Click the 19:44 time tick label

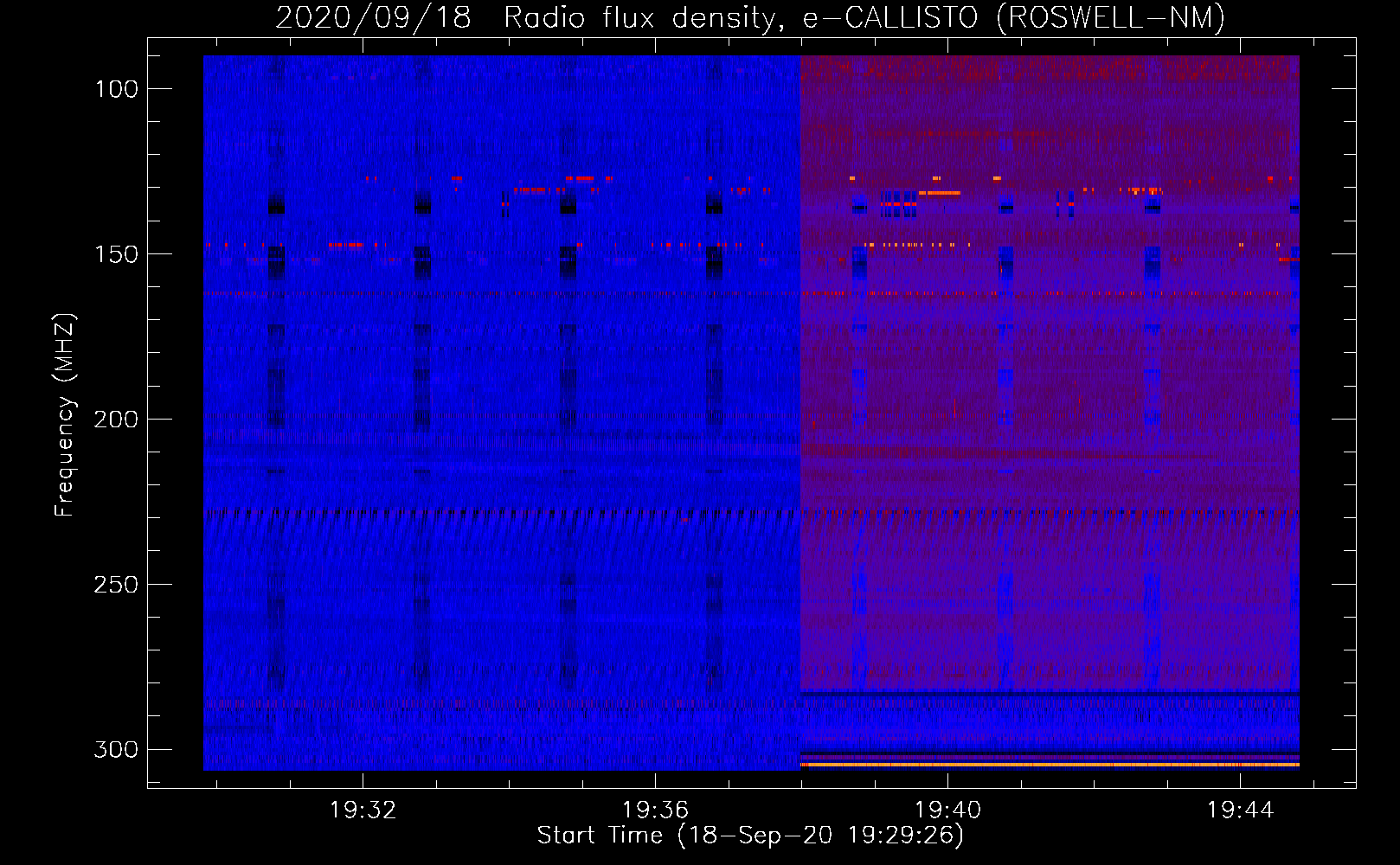(1241, 810)
